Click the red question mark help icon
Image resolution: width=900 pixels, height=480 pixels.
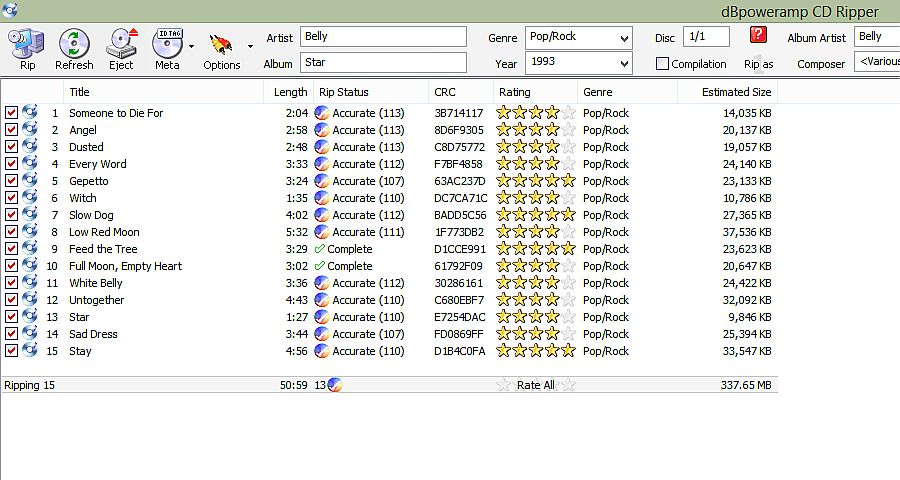coord(758,35)
